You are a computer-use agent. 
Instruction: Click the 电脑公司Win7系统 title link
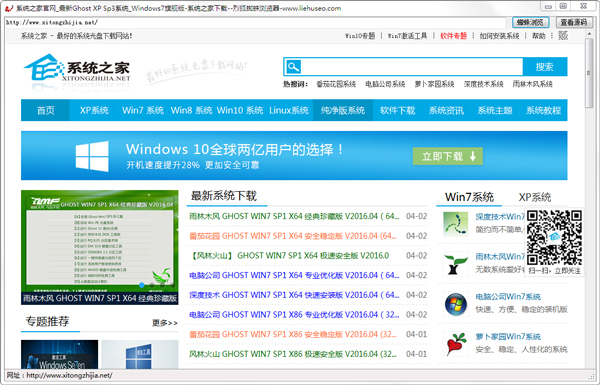tap(508, 297)
